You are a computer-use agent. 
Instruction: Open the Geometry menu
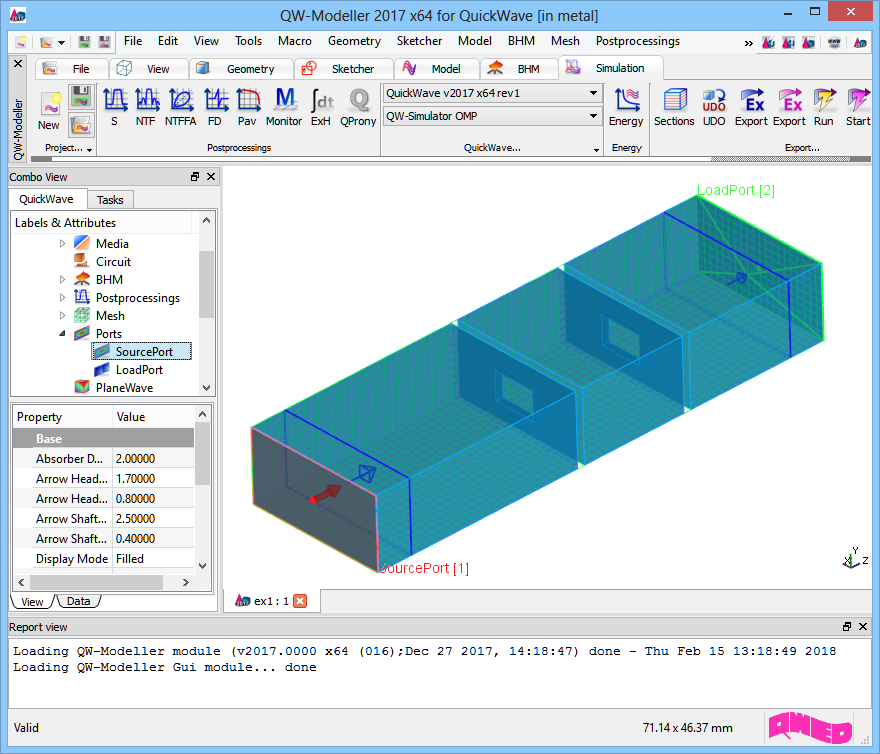(354, 41)
